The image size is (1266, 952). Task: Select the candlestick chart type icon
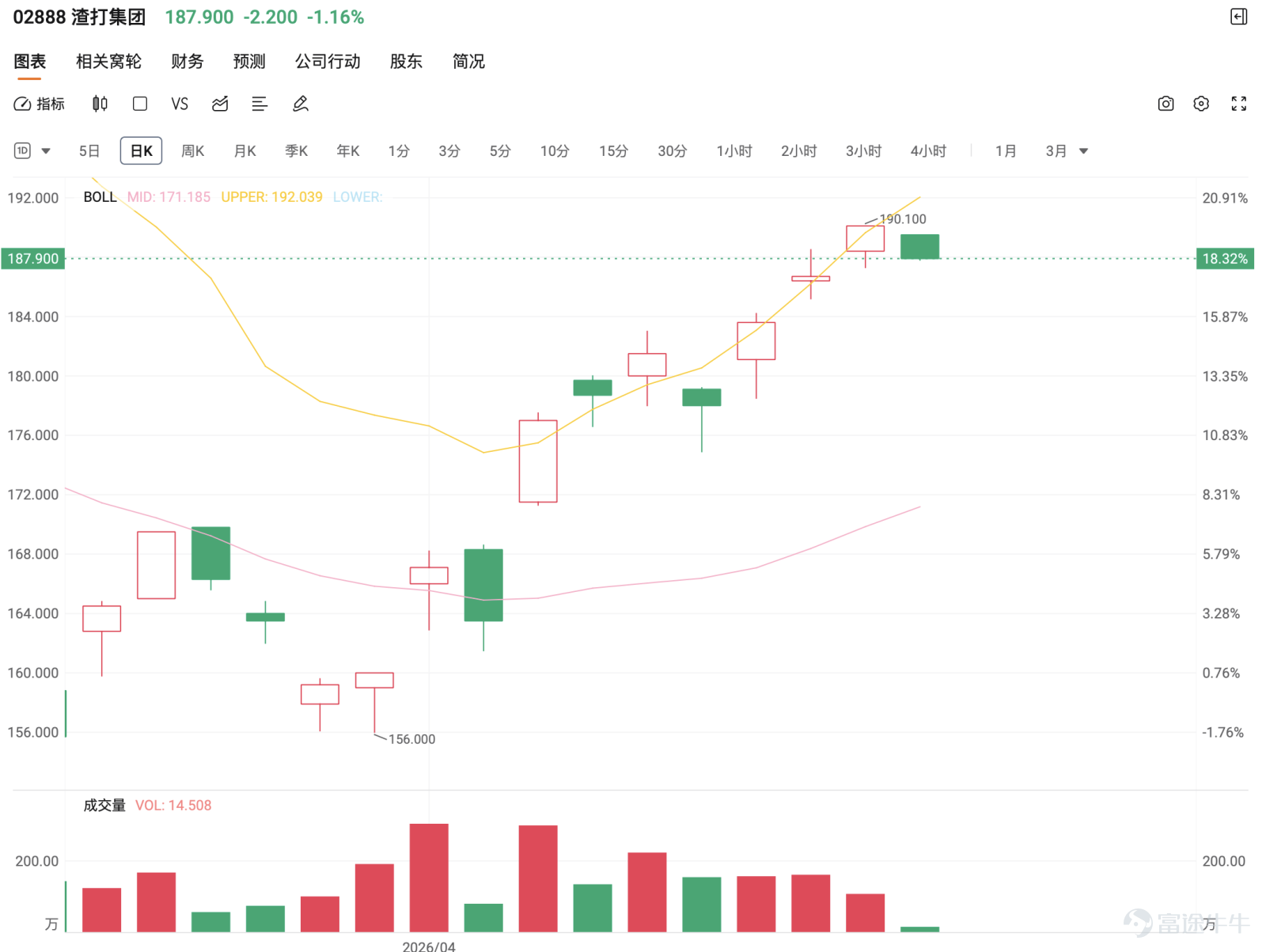[100, 104]
